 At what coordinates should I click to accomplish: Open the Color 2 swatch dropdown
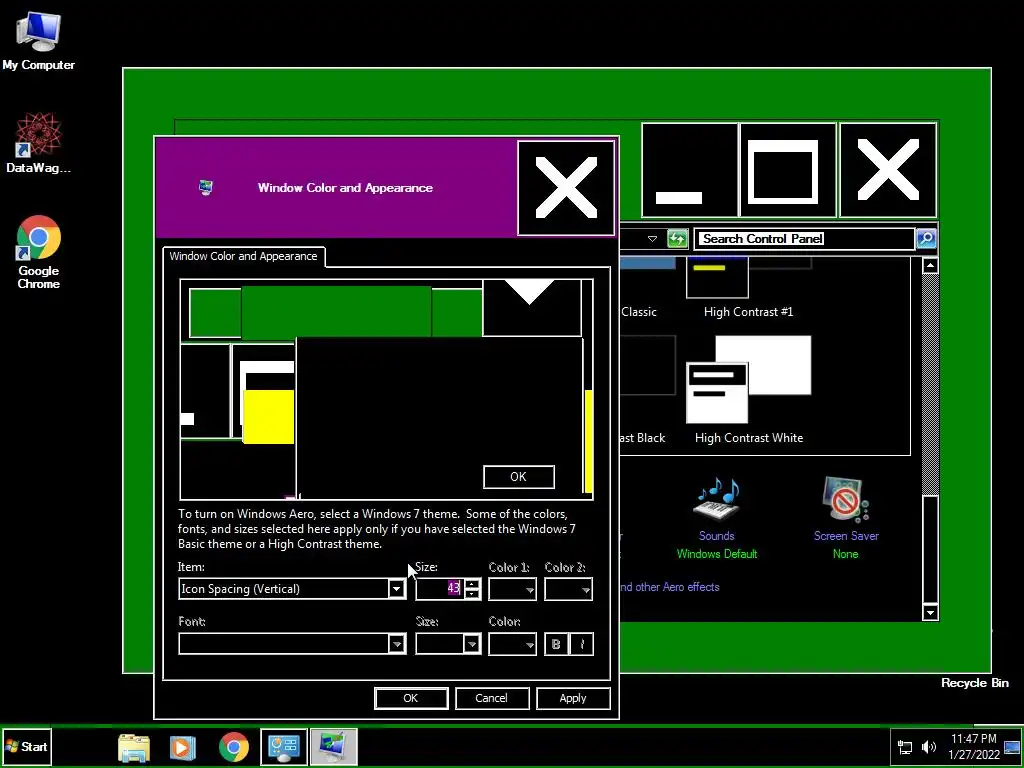(x=568, y=589)
